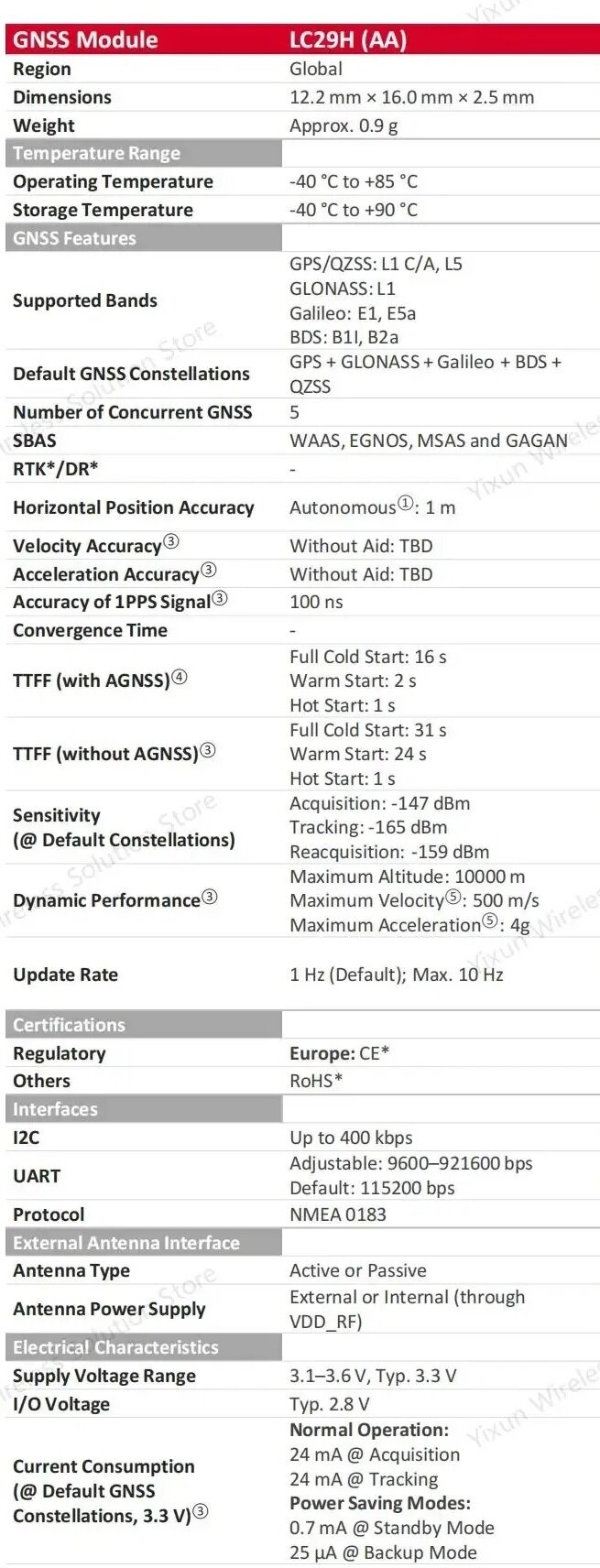Click the Dimensions value 12.2 mm × 16.0 mm × 2.5 mm
This screenshot has width=600, height=1568.
click(x=411, y=97)
